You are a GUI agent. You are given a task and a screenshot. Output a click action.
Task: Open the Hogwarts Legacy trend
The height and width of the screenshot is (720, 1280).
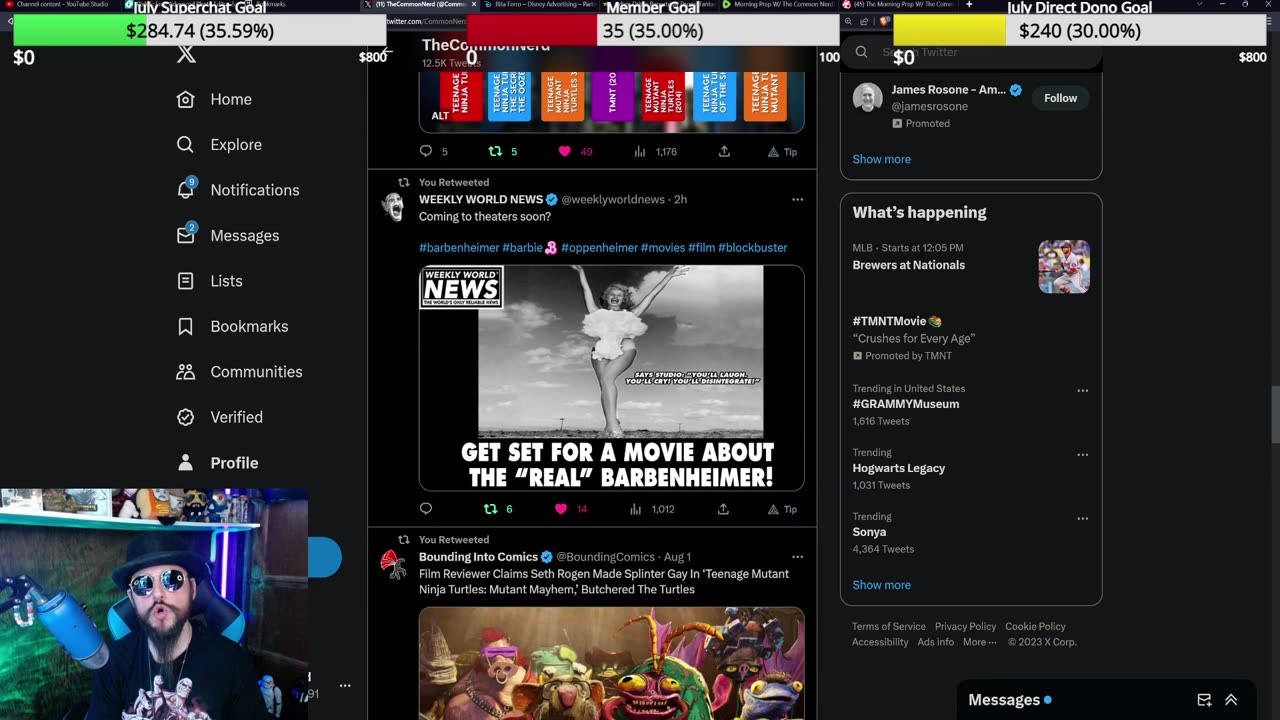pyautogui.click(x=898, y=468)
